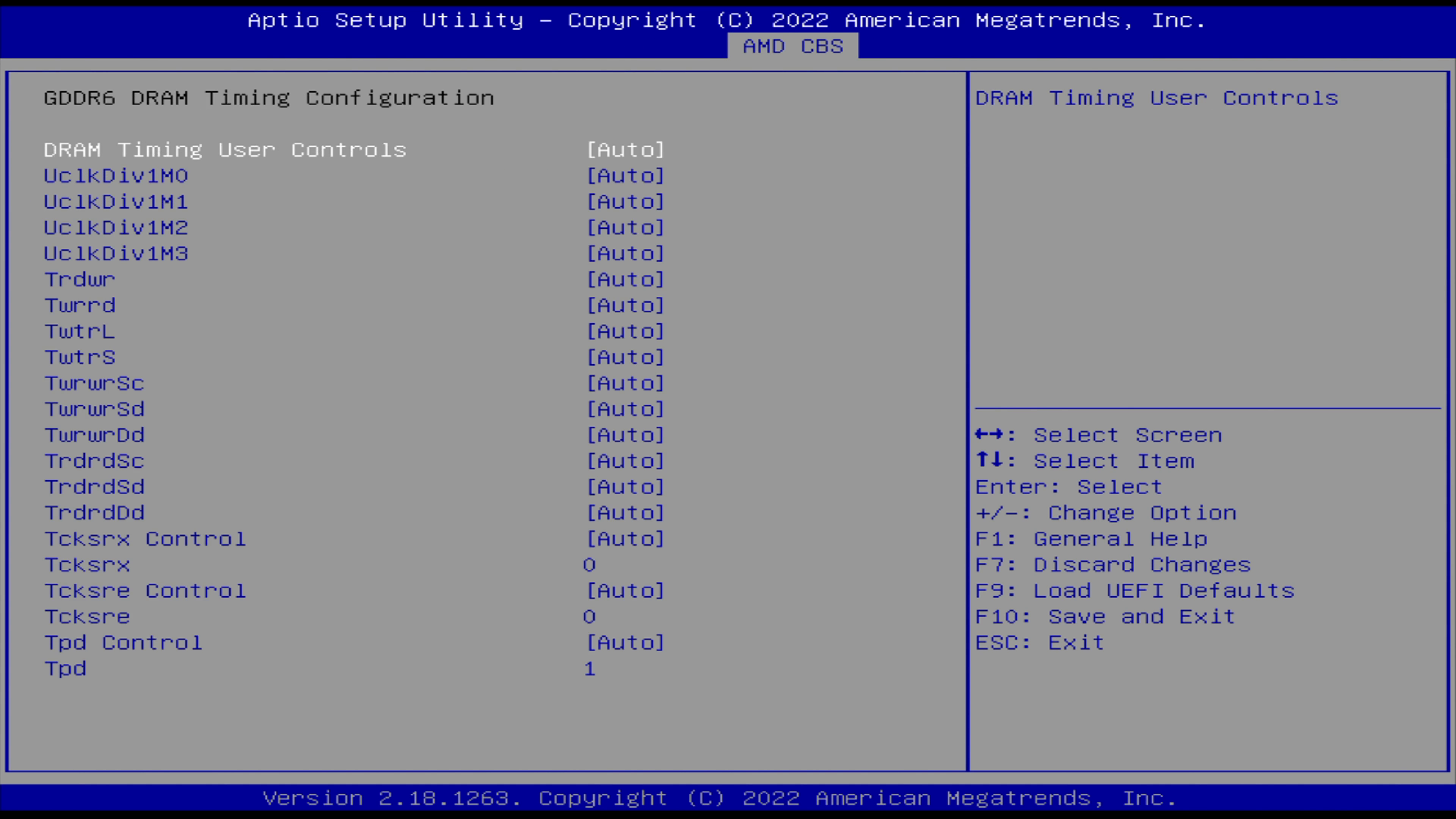The width and height of the screenshot is (1456, 819).
Task: Click the F10: Save and Exit hint
Action: pyautogui.click(x=1106, y=617)
